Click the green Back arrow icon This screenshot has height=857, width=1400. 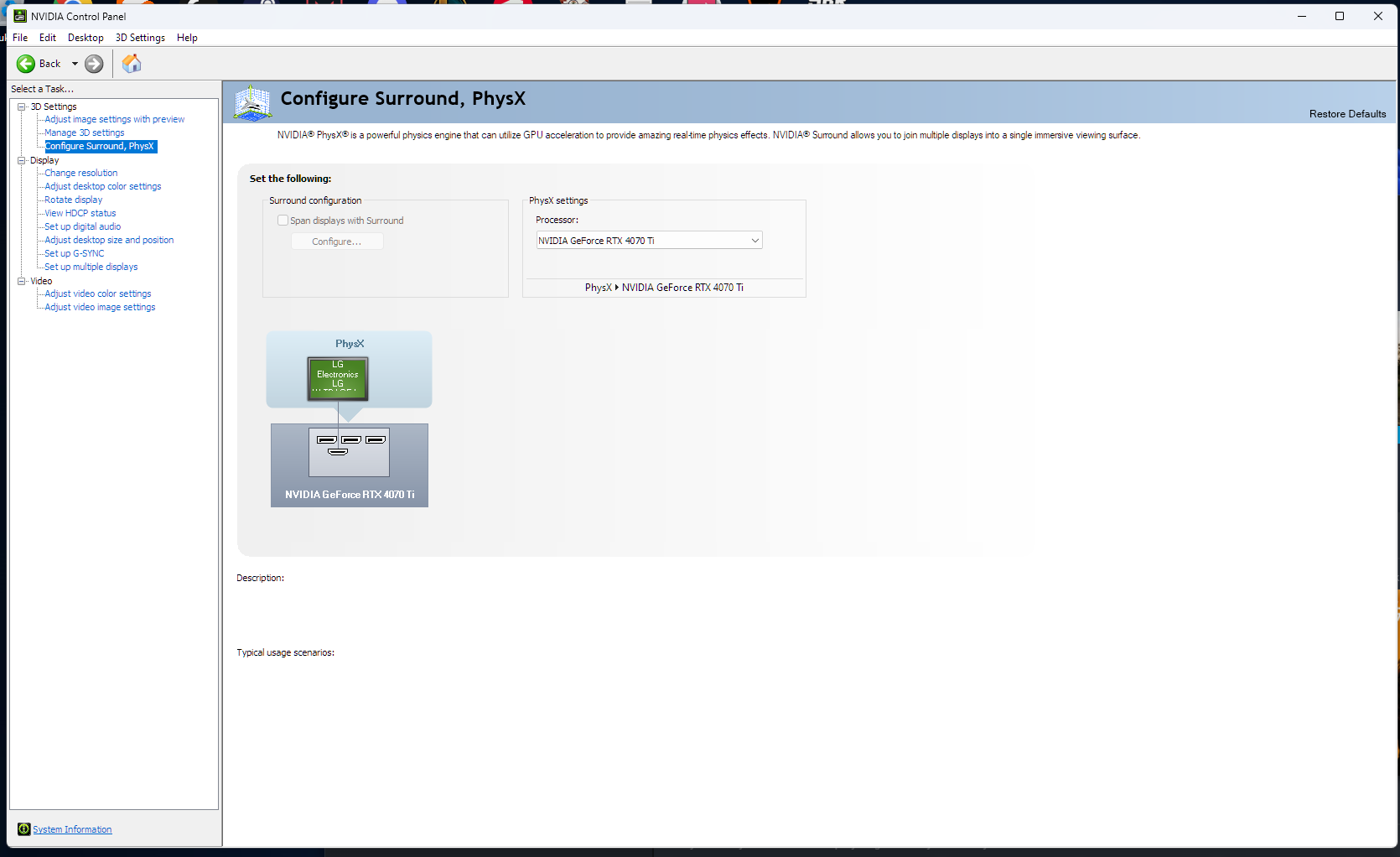(x=26, y=64)
